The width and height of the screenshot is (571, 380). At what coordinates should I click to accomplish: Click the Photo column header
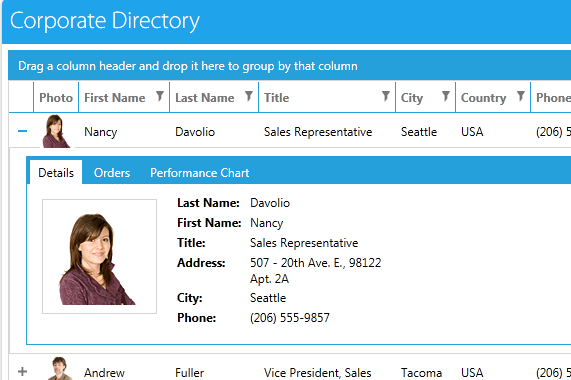(x=56, y=97)
